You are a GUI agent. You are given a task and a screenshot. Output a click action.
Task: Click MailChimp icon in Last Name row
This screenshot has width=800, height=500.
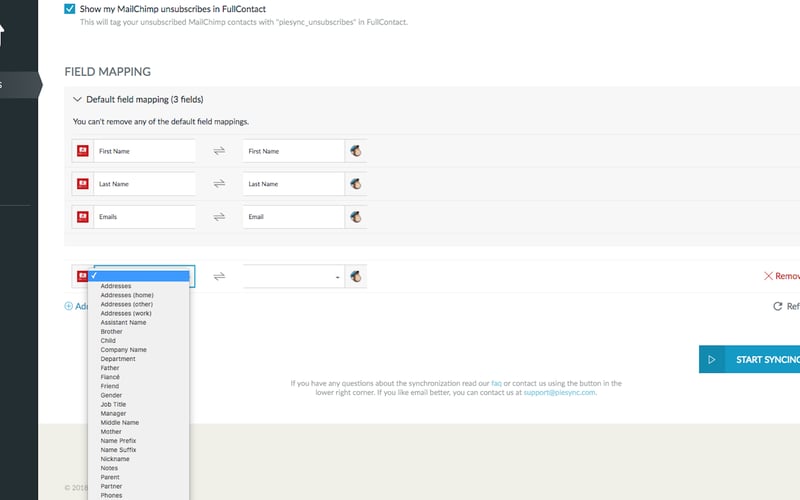pyautogui.click(x=356, y=184)
